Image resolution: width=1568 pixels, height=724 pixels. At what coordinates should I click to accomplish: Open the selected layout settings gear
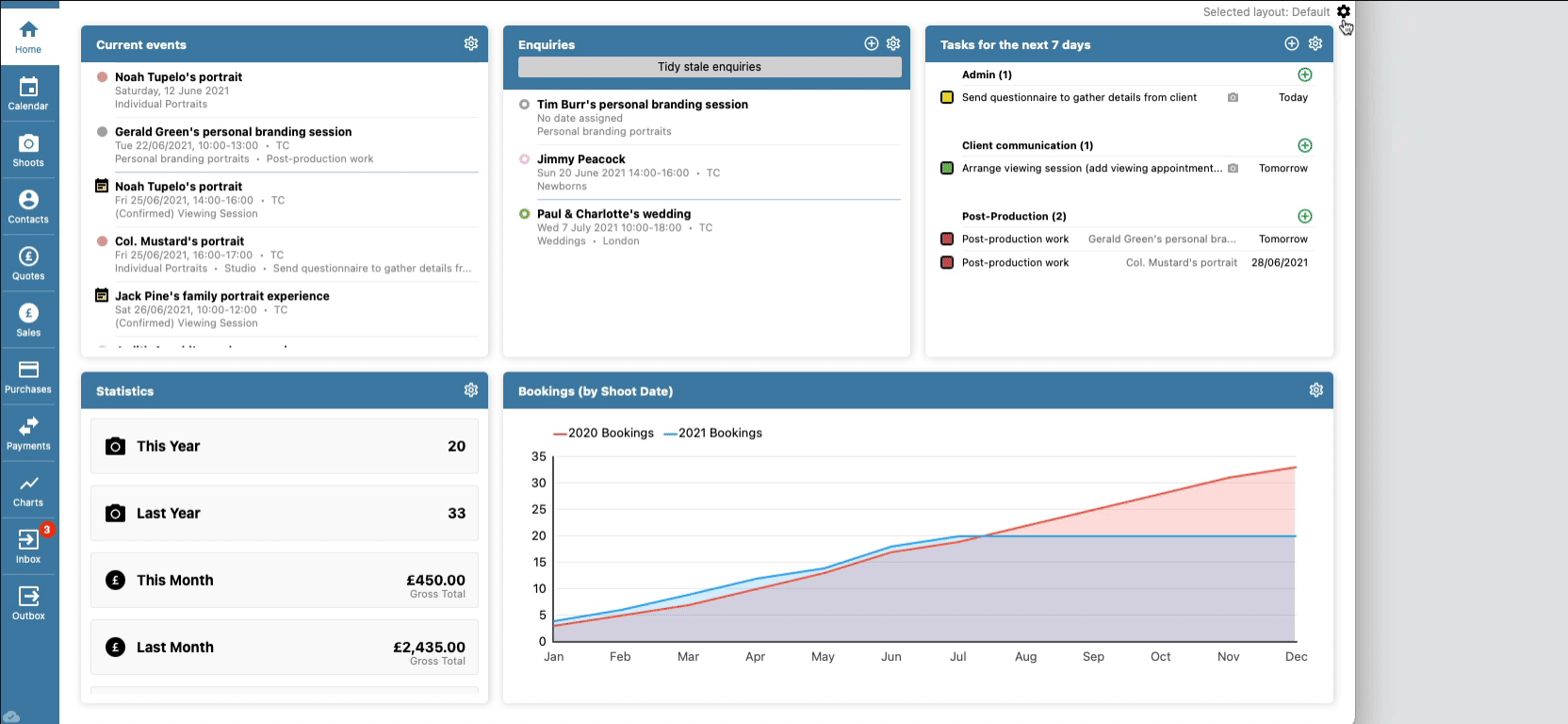[x=1344, y=12]
